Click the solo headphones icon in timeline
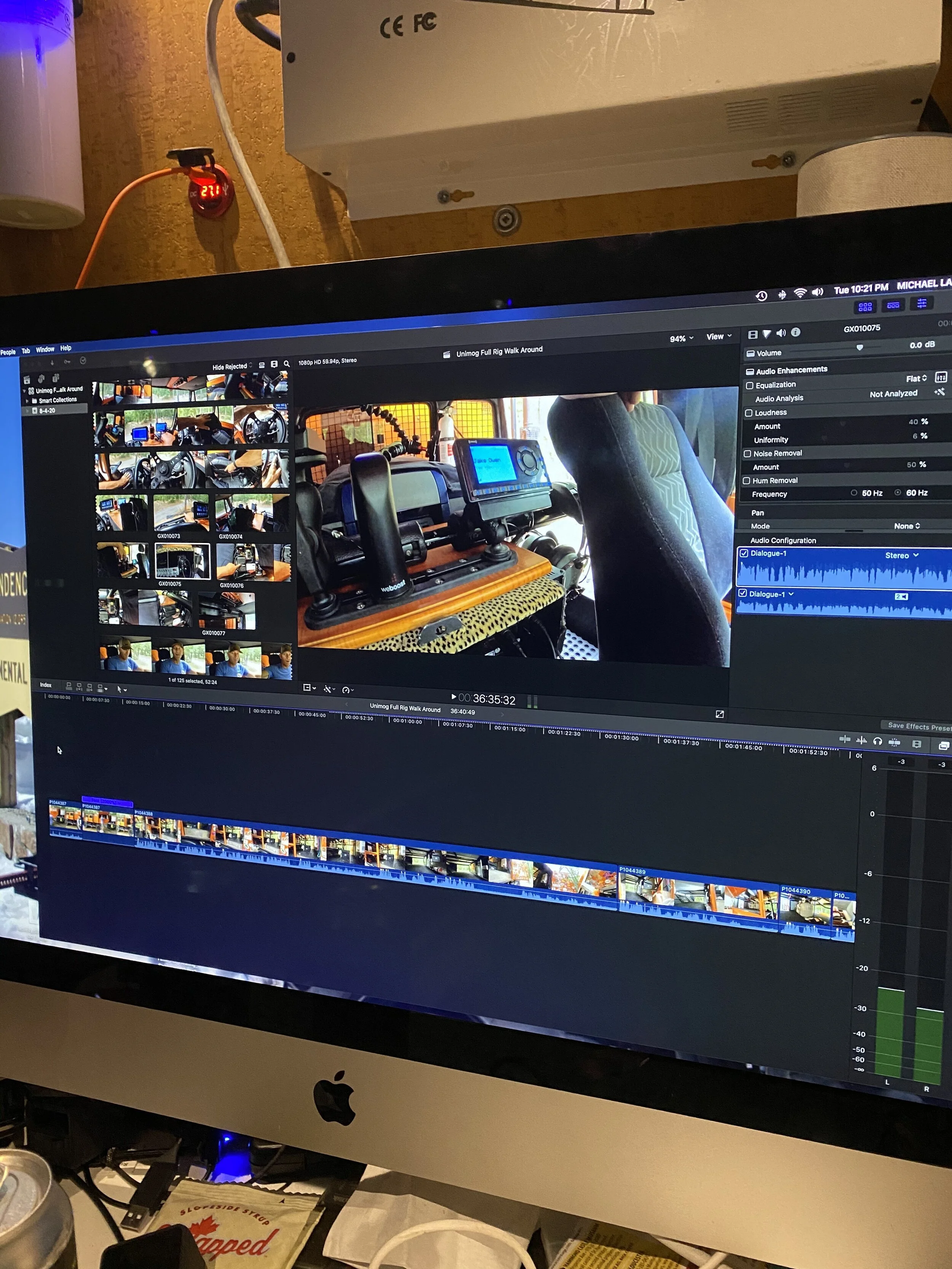The height and width of the screenshot is (1269, 952). point(877,741)
